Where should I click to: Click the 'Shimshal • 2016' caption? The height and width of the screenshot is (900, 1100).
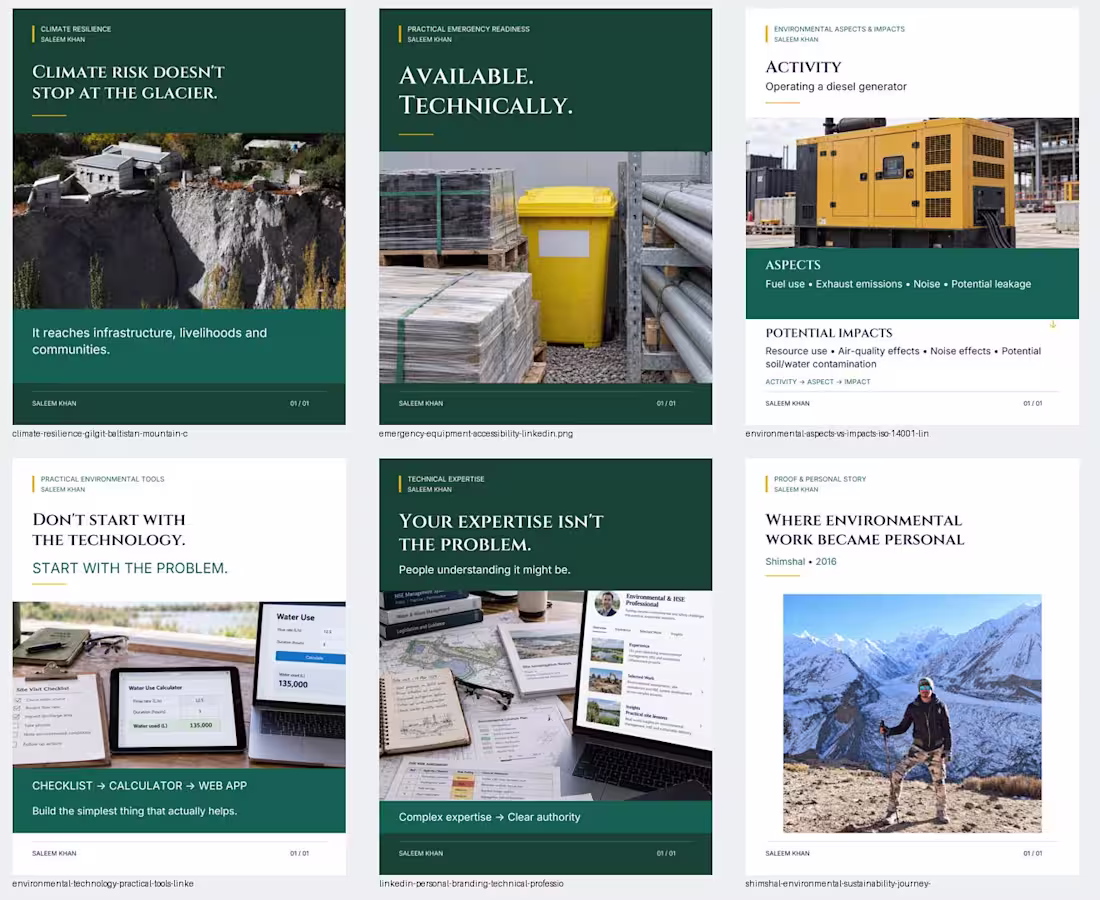click(800, 561)
